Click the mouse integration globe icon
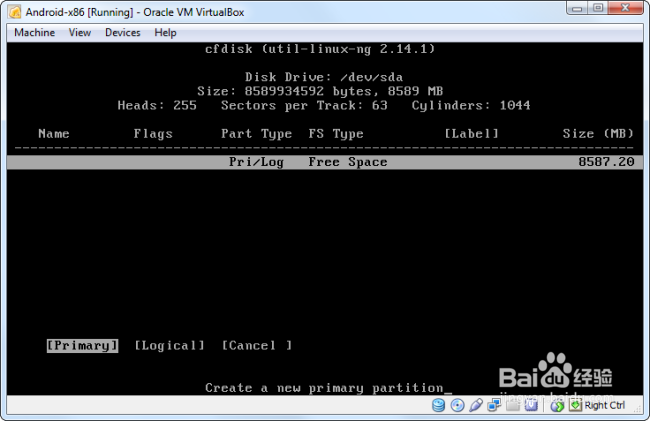650x421 pixels. pos(557,405)
